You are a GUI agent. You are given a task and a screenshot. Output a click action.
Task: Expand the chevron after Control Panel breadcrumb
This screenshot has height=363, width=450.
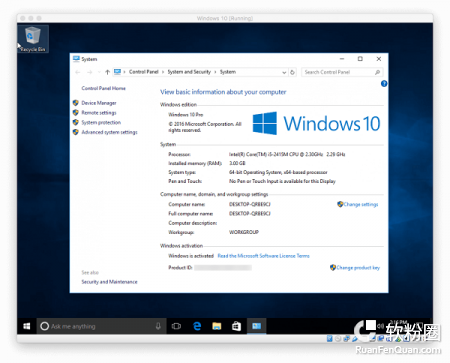pyautogui.click(x=163, y=72)
